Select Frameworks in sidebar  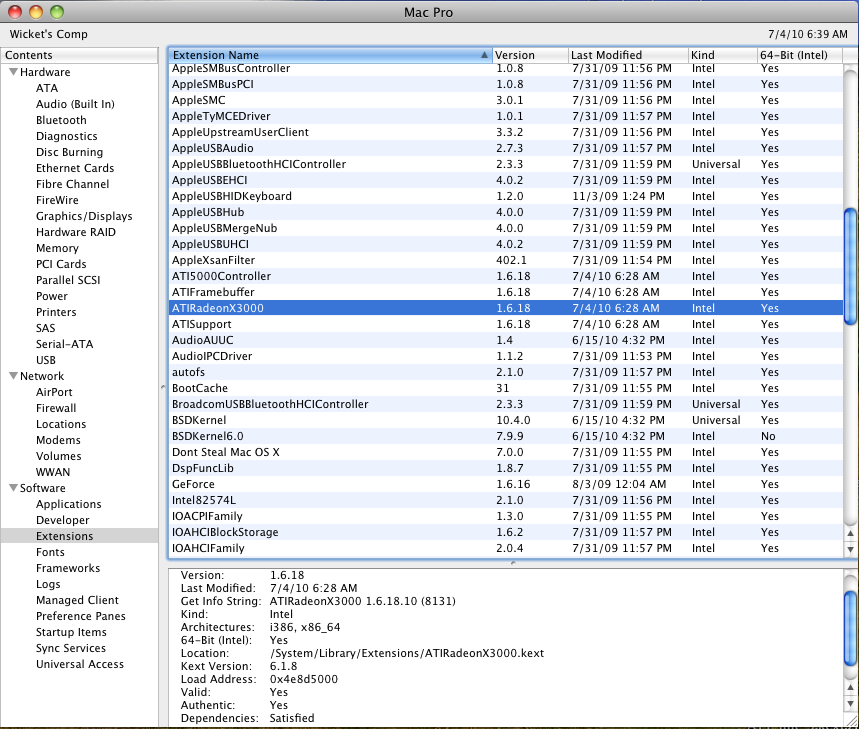pyautogui.click(x=68, y=568)
